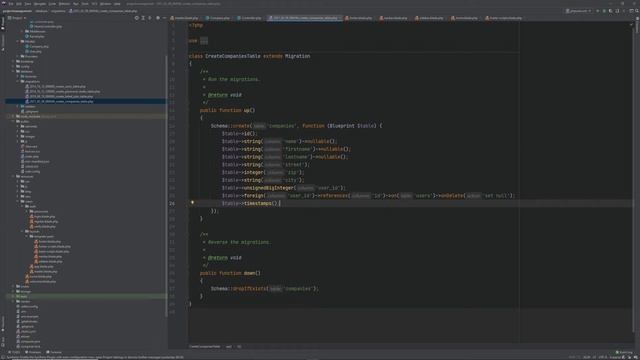
Task: Switch to the Company.php editor tab
Action: (218, 18)
